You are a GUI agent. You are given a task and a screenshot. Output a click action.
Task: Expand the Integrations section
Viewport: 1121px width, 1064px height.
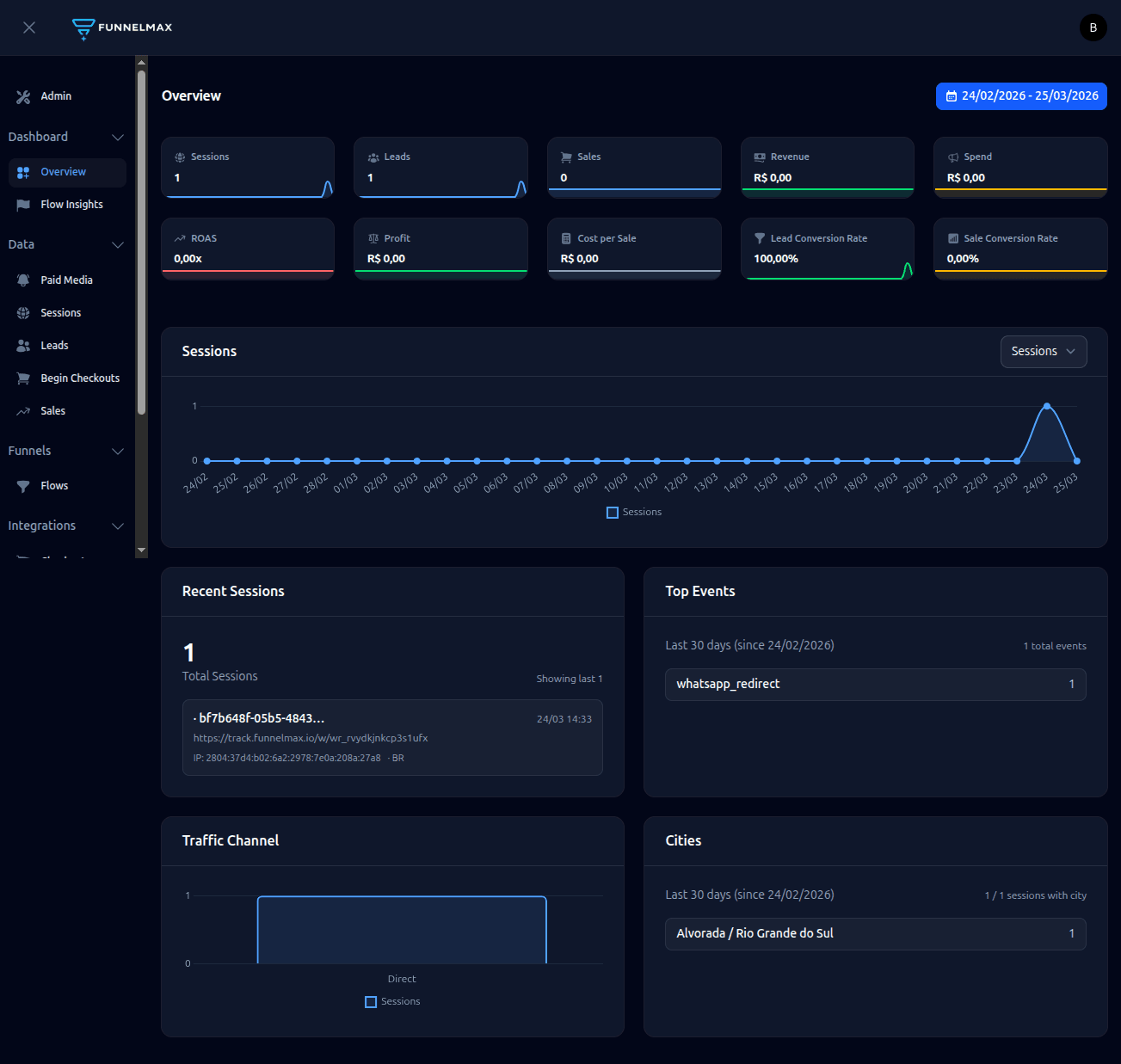118,526
